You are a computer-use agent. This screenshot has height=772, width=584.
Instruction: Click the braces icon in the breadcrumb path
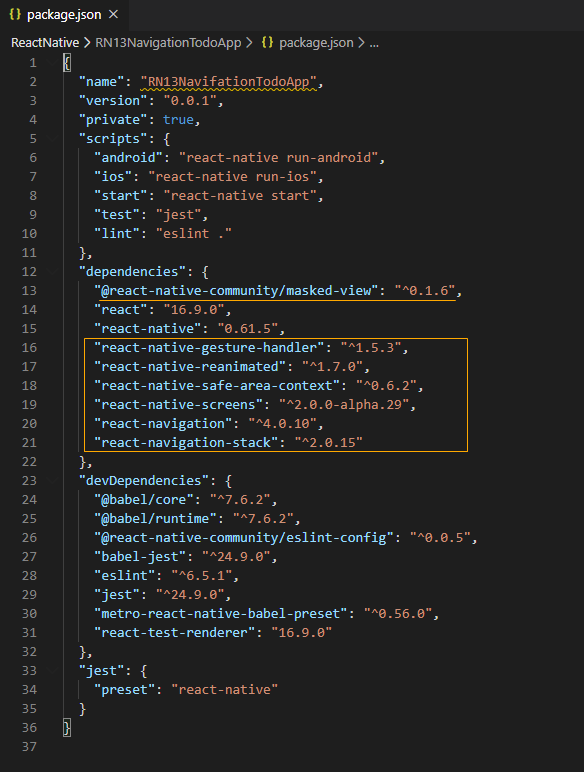tap(267, 43)
